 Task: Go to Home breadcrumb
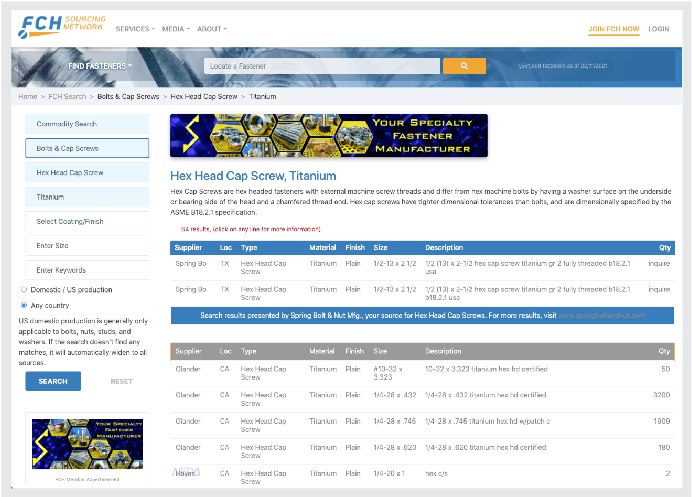[x=28, y=96]
